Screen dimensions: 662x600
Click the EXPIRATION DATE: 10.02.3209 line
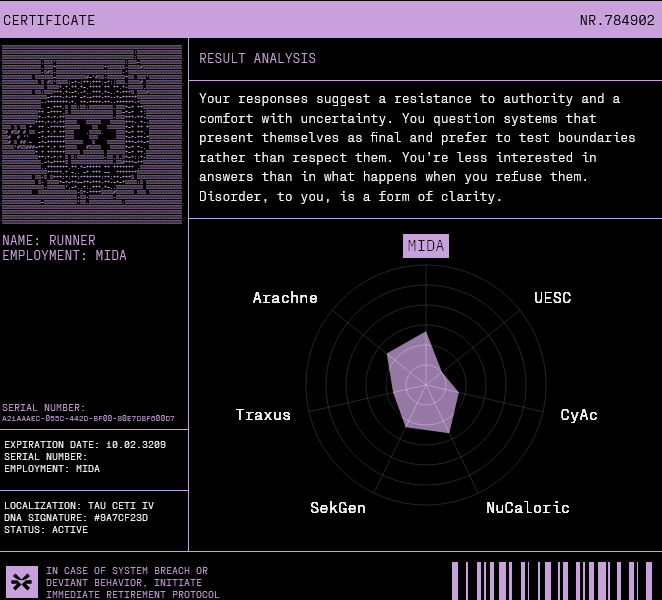click(x=85, y=445)
